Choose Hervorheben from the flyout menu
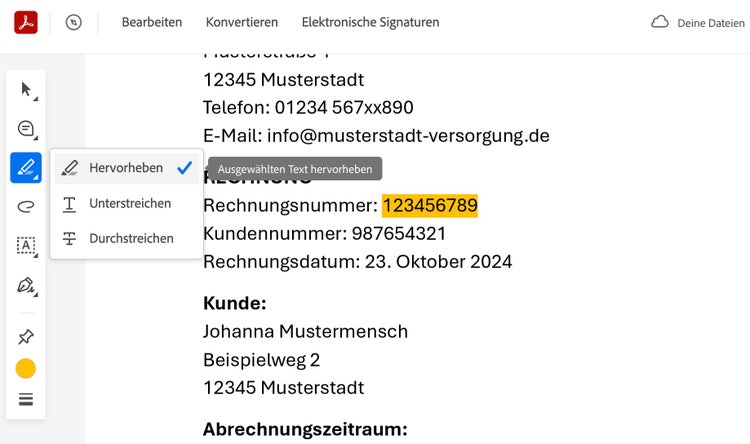 pyautogui.click(x=125, y=168)
